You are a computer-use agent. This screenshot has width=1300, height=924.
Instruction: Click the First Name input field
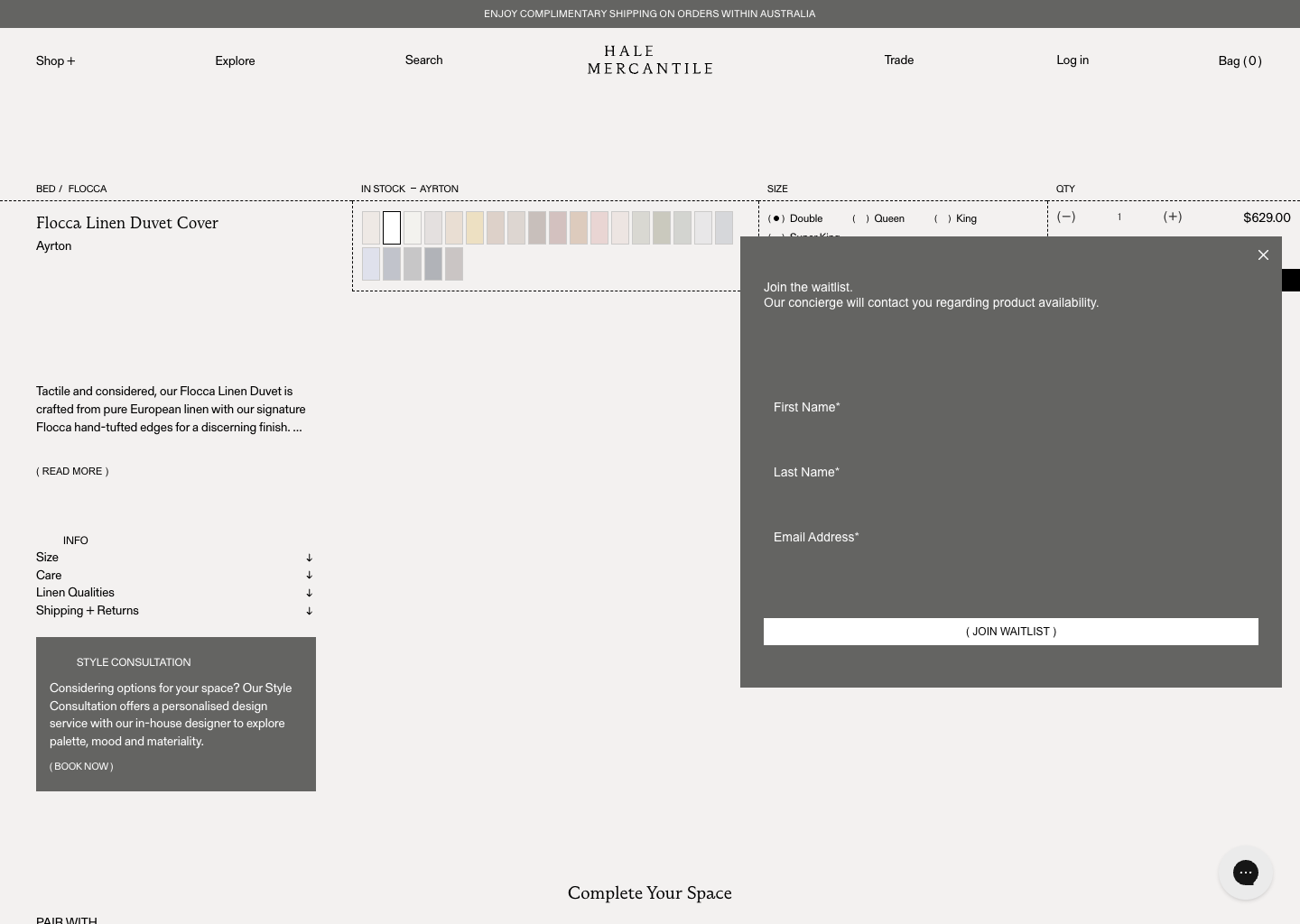(x=1010, y=408)
